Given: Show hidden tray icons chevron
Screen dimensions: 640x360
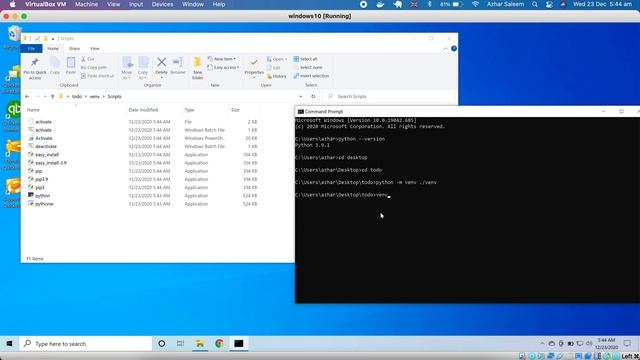Looking at the screenshot, I should [542, 344].
